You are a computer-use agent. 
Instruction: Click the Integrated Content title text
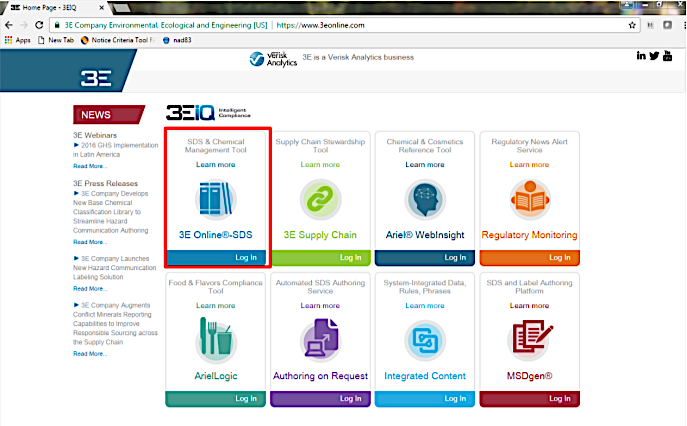[425, 376]
